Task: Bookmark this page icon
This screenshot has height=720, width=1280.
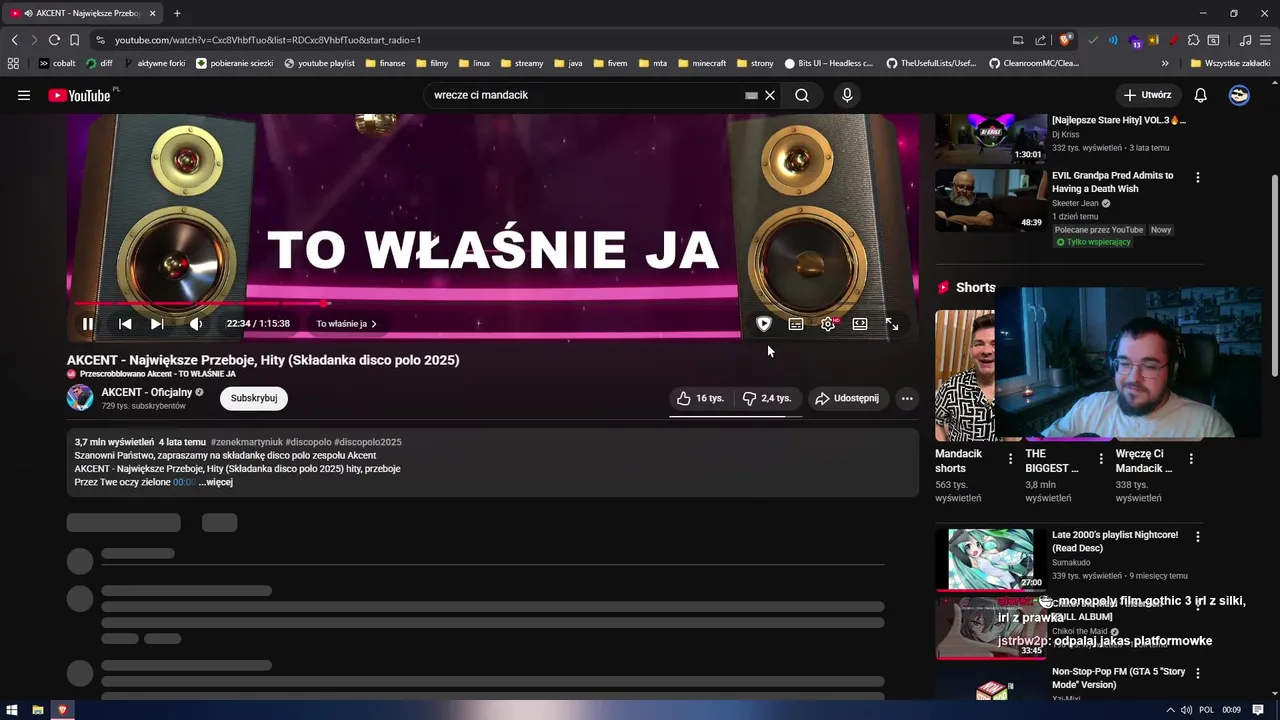Action: 74,40
